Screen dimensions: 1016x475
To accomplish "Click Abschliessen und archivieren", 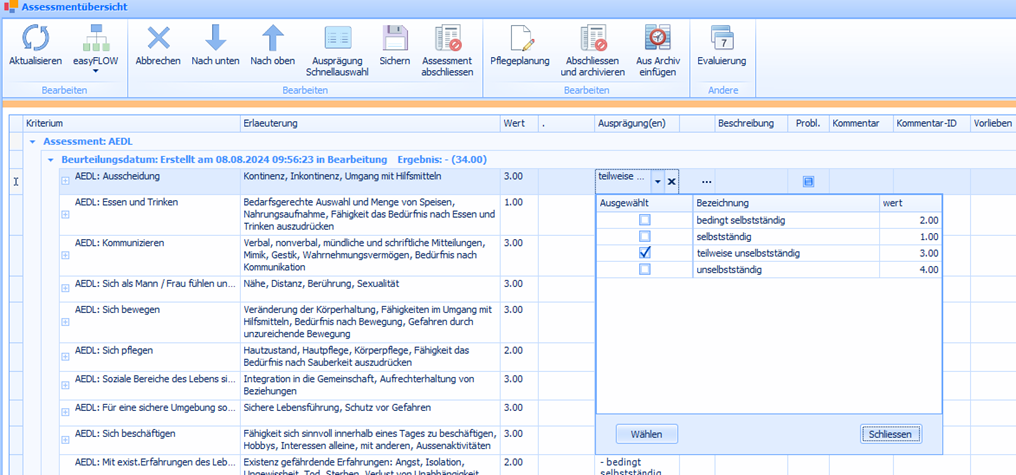I will (x=592, y=40).
